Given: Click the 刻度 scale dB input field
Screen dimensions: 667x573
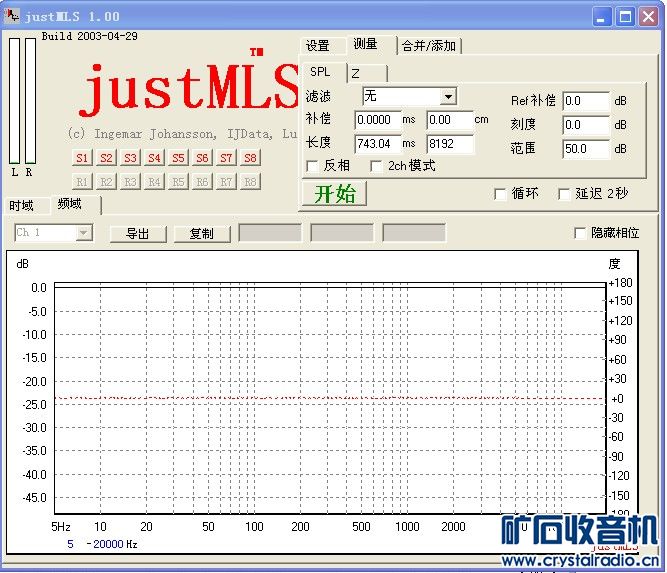Looking at the screenshot, I should click(x=586, y=125).
